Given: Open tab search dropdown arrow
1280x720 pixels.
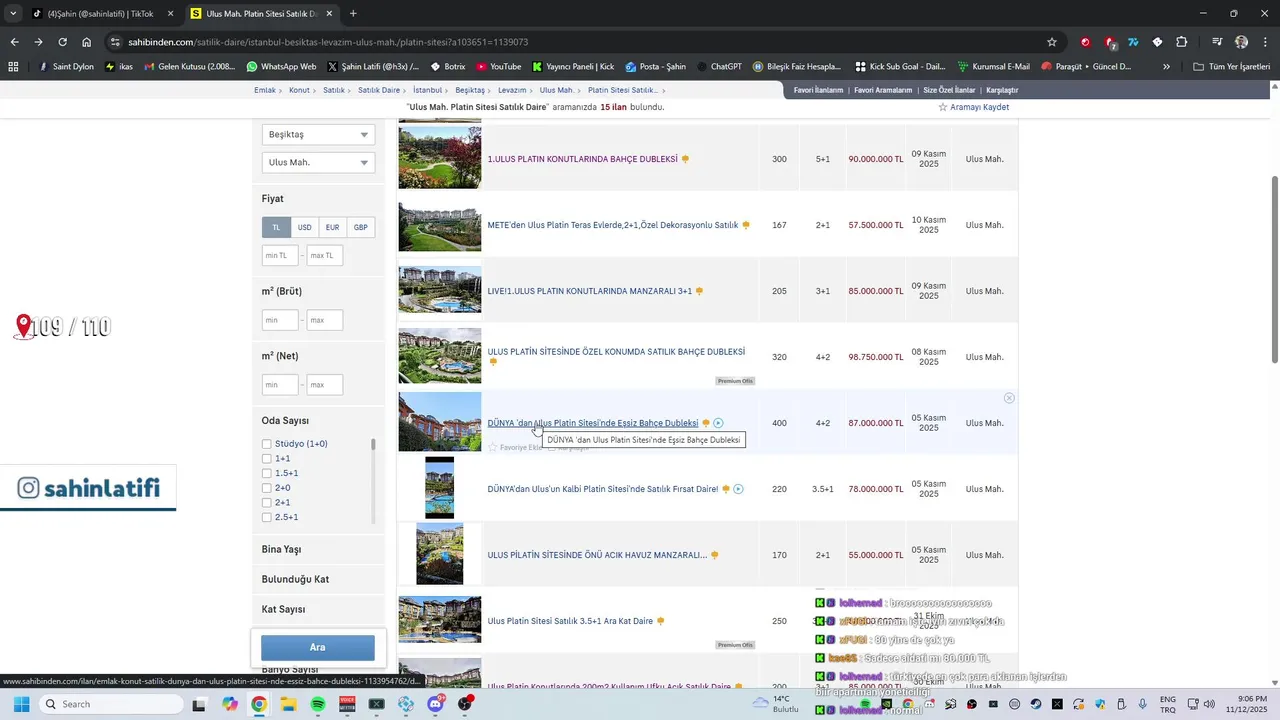Looking at the screenshot, I should [12, 14].
